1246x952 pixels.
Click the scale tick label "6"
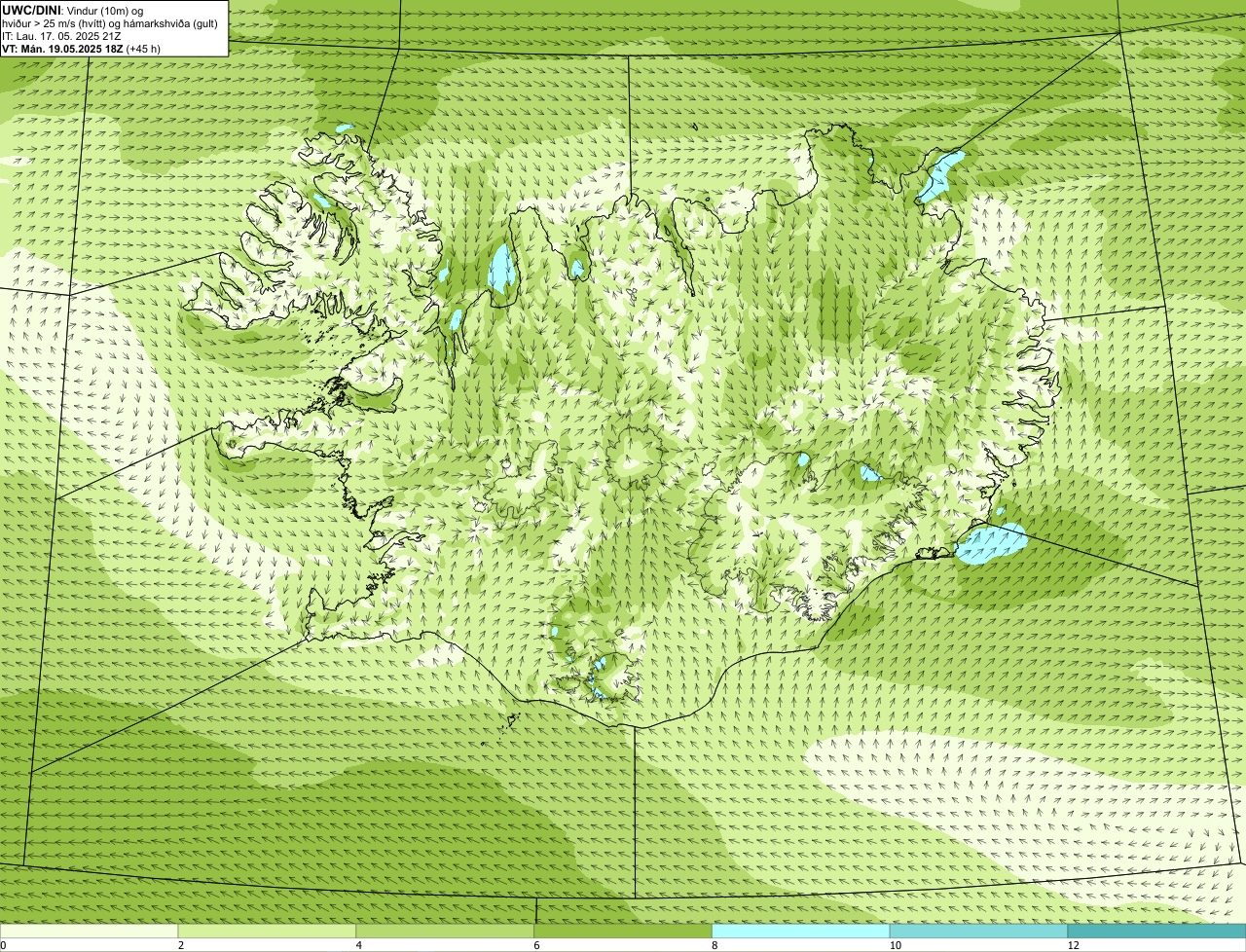(x=536, y=945)
